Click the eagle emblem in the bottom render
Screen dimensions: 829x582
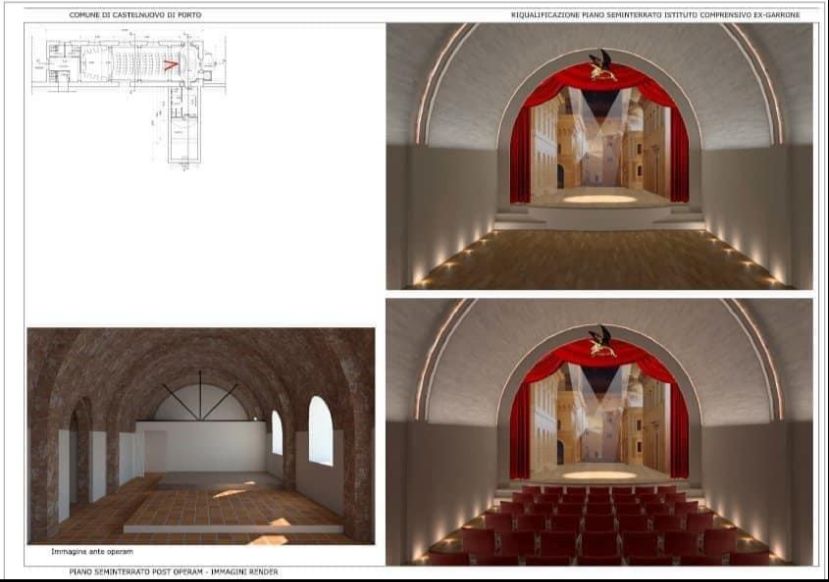pyautogui.click(x=600, y=340)
